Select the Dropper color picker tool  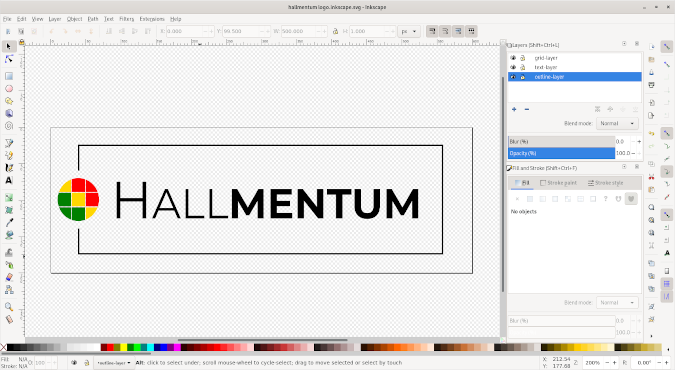[9, 223]
